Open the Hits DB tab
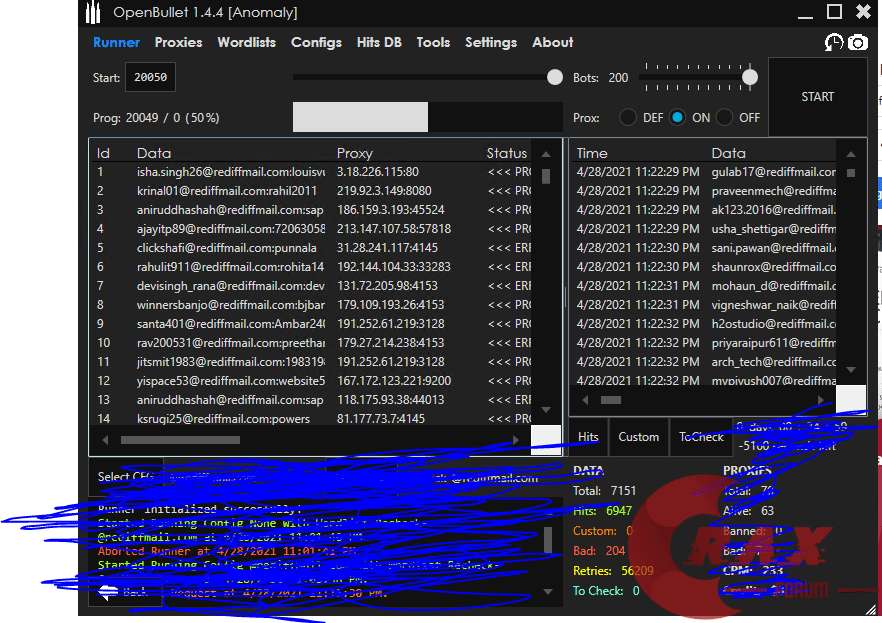Screen dimensions: 882x623 pyautogui.click(x=379, y=42)
